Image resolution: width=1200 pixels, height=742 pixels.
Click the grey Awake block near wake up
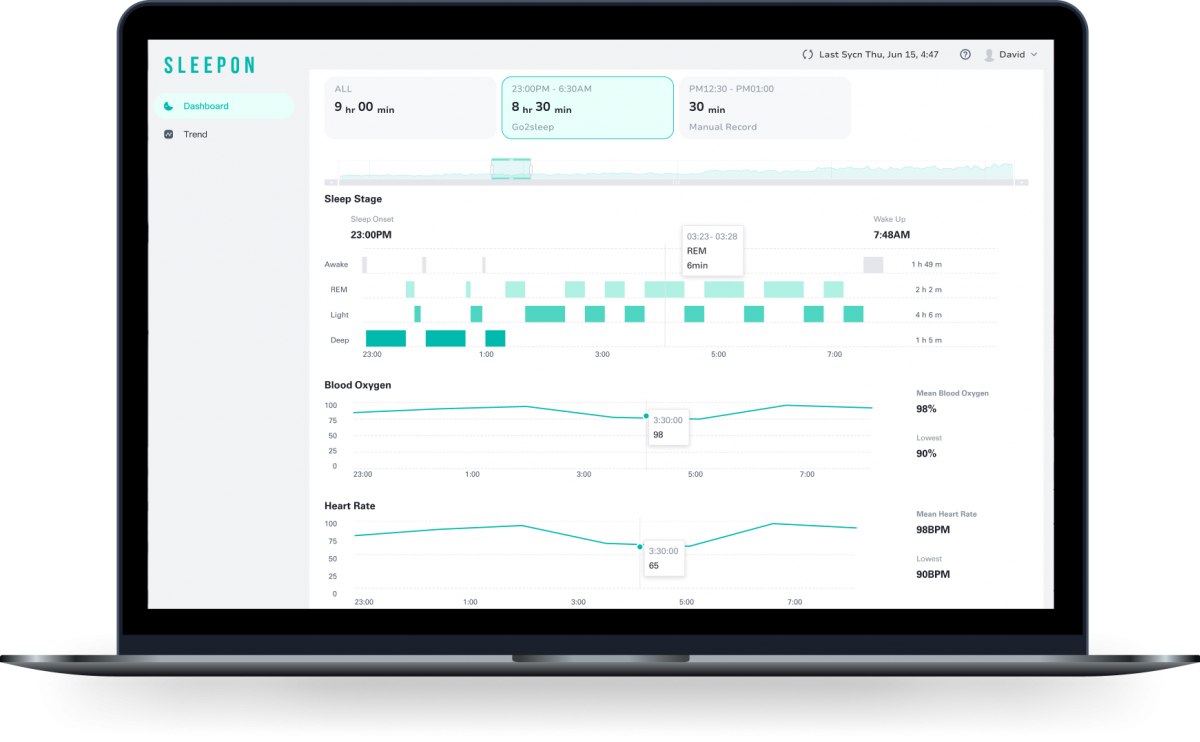pyautogui.click(x=874, y=264)
